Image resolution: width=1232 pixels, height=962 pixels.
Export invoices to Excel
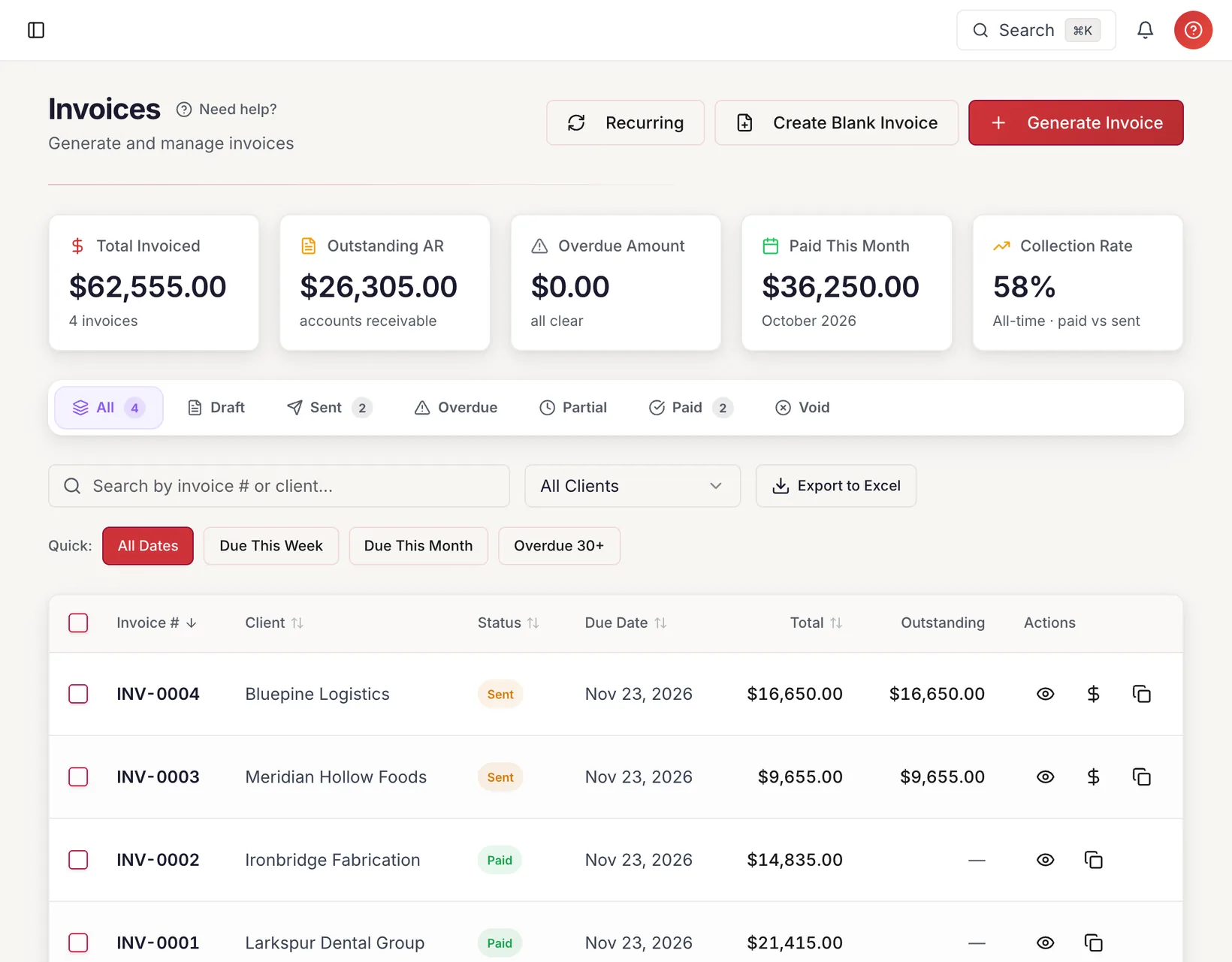836,486
